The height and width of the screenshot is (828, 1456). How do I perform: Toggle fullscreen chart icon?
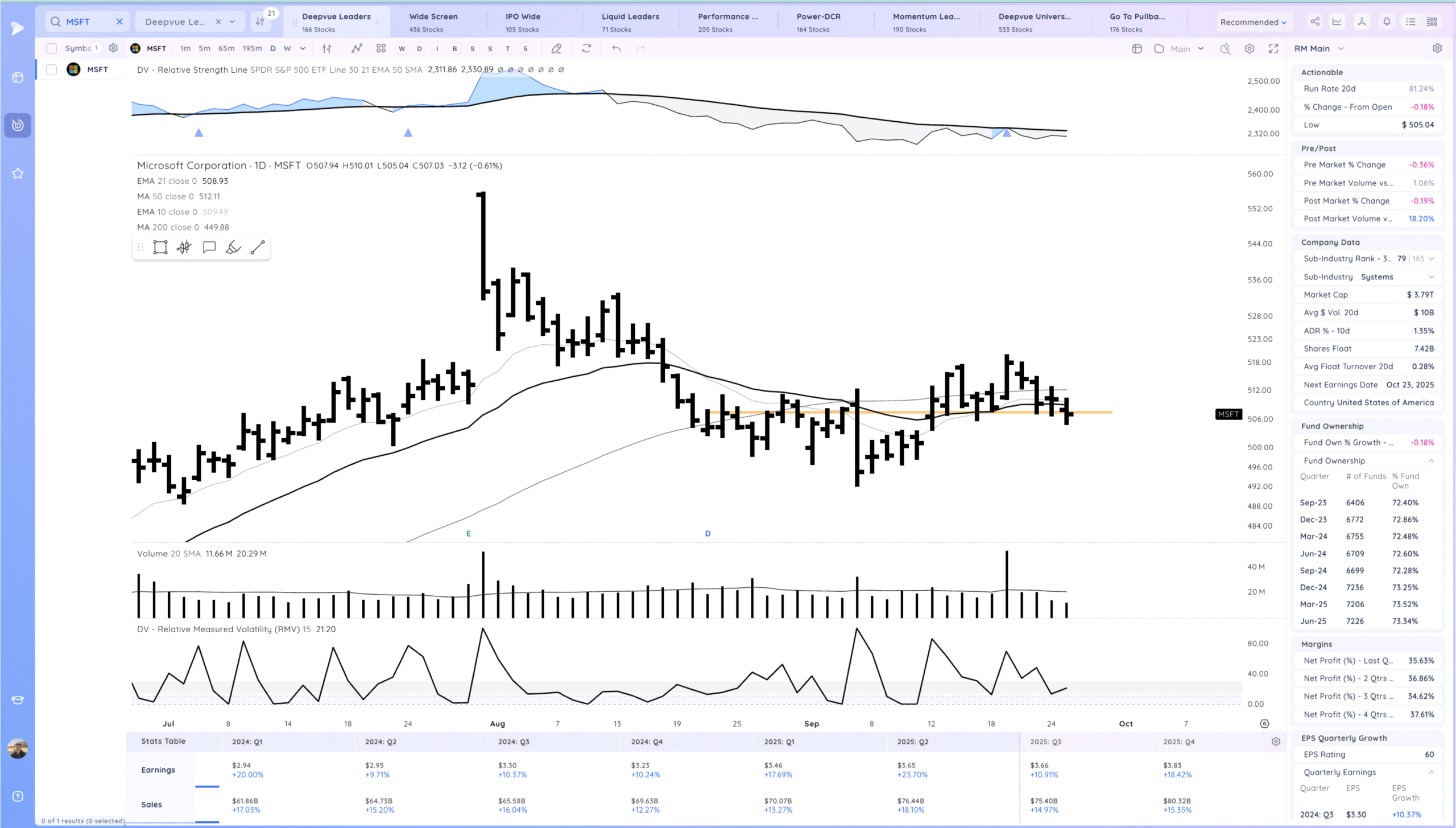click(x=1273, y=48)
